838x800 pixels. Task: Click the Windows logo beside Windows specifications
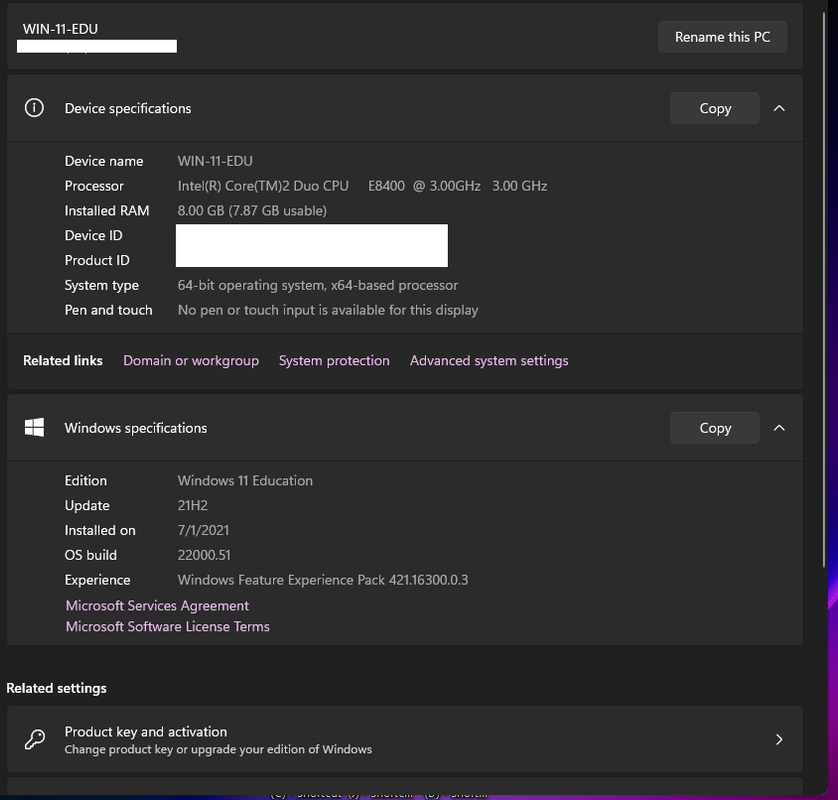pos(34,428)
